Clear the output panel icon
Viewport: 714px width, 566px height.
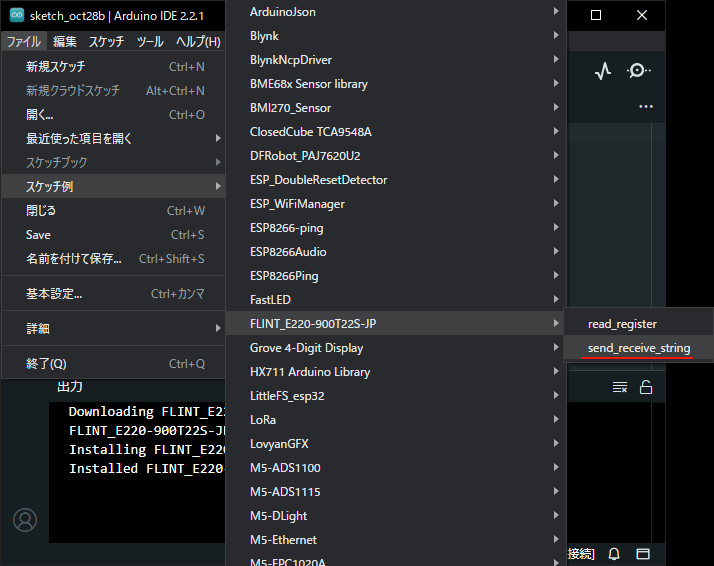(620, 388)
